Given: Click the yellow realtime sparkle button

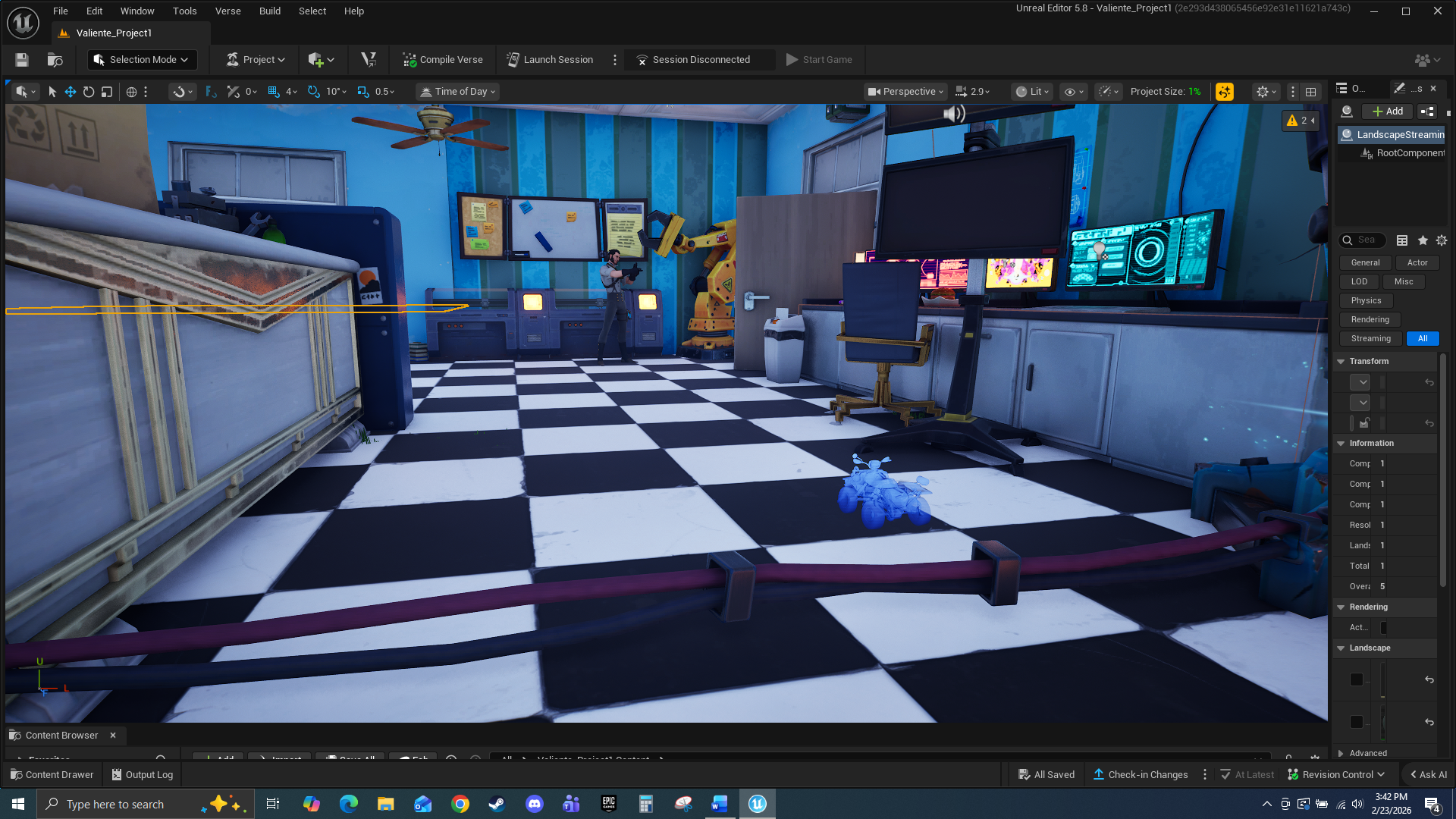Looking at the screenshot, I should [x=1224, y=92].
